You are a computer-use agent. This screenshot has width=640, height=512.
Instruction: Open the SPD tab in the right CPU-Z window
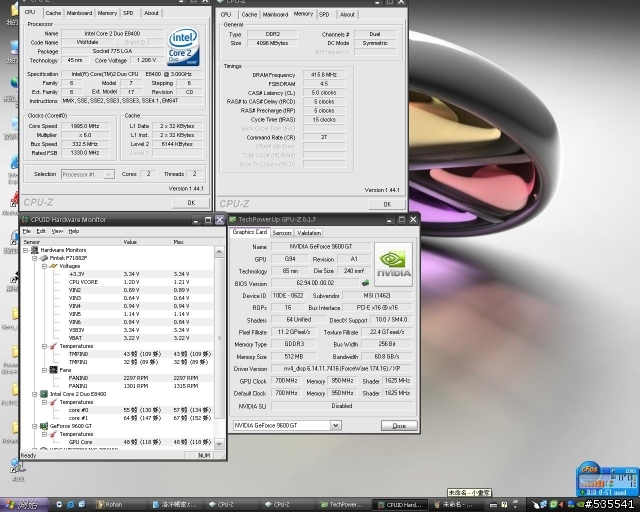324,14
